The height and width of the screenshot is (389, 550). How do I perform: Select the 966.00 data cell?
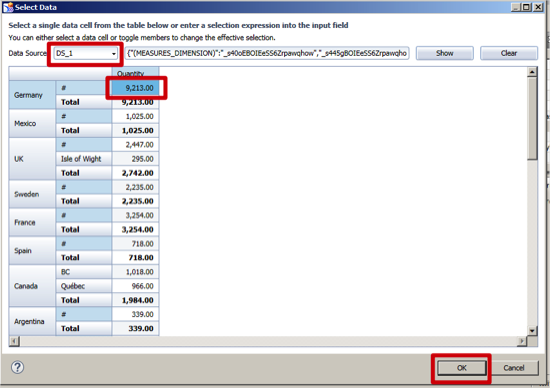[x=135, y=286]
